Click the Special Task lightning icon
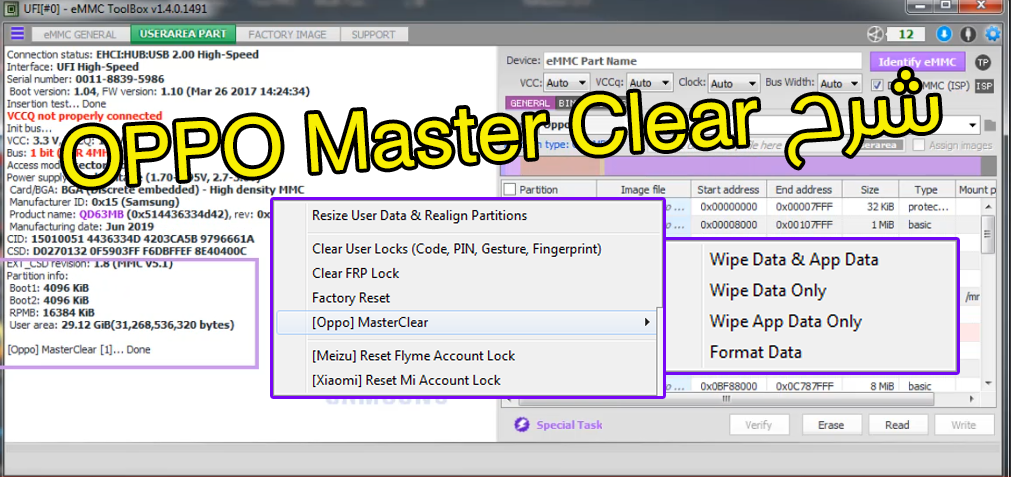This screenshot has width=1011, height=477. (x=521, y=425)
